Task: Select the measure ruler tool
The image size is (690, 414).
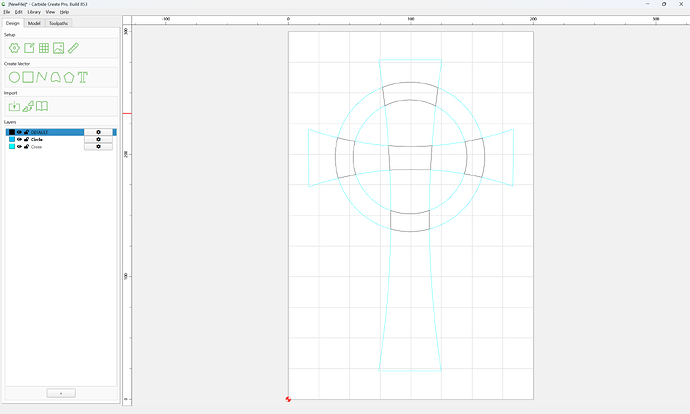Action: [73, 48]
